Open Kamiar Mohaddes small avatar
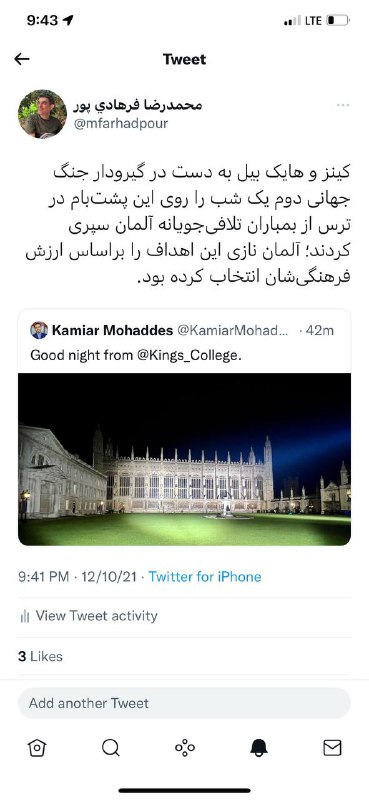 [x=39, y=330]
